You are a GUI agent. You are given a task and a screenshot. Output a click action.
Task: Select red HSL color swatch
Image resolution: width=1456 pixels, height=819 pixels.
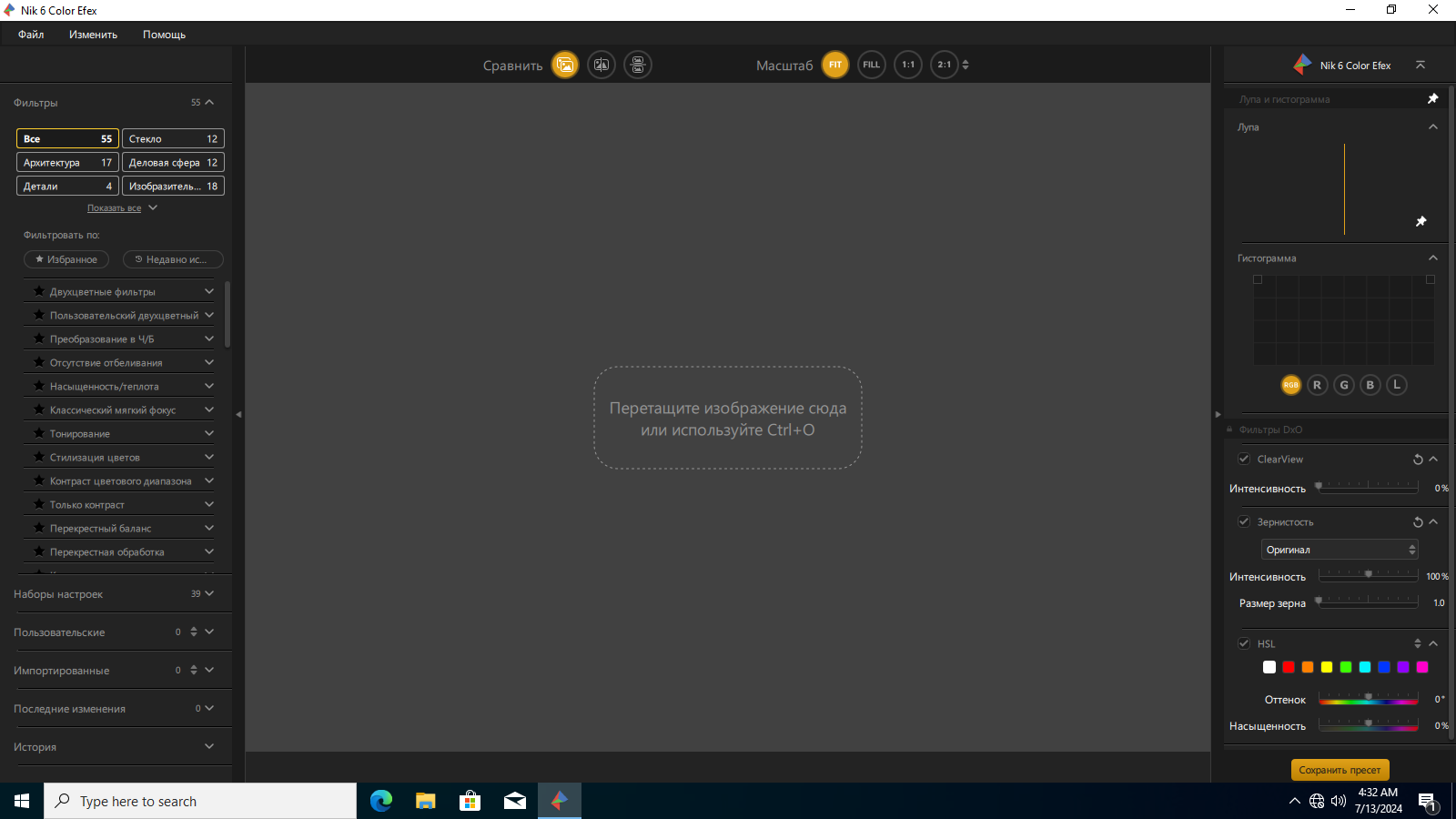tap(1289, 667)
